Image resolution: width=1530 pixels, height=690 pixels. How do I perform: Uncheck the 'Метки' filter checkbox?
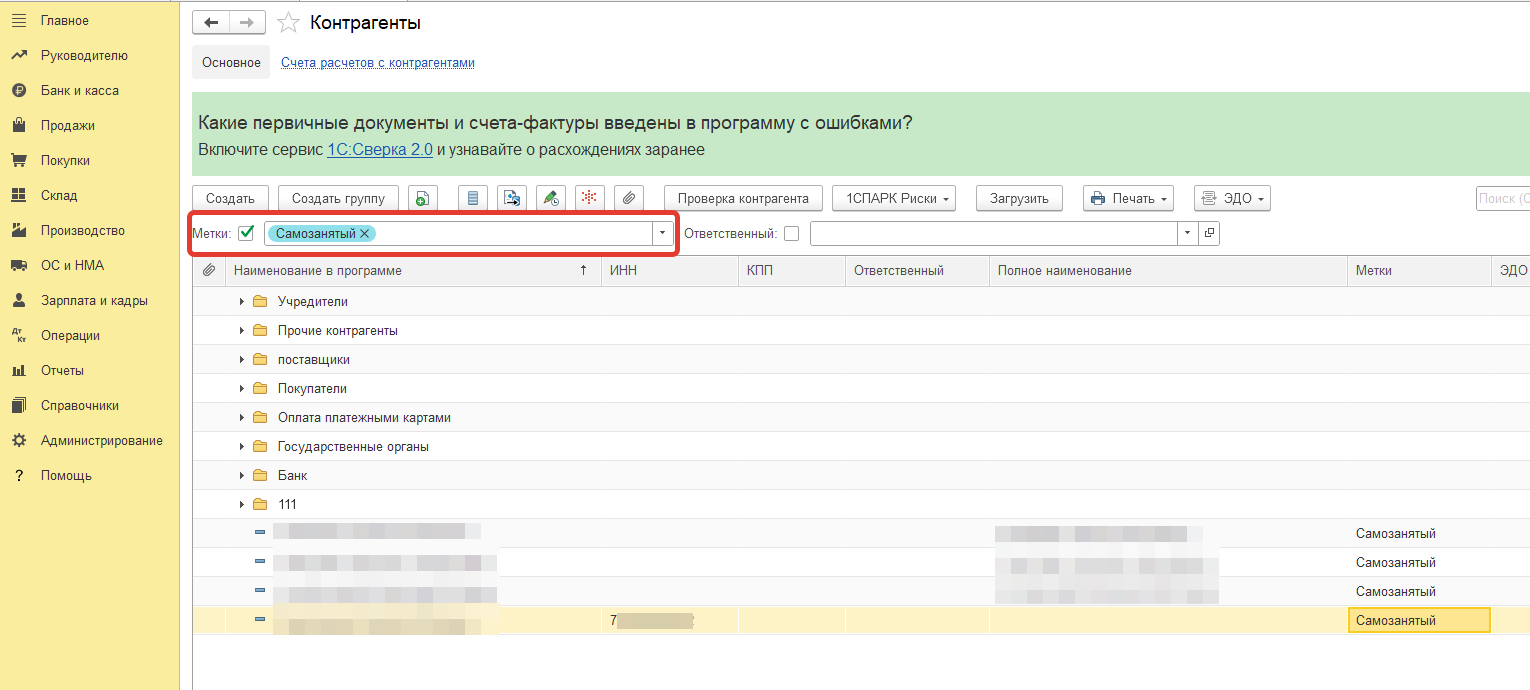pos(246,234)
